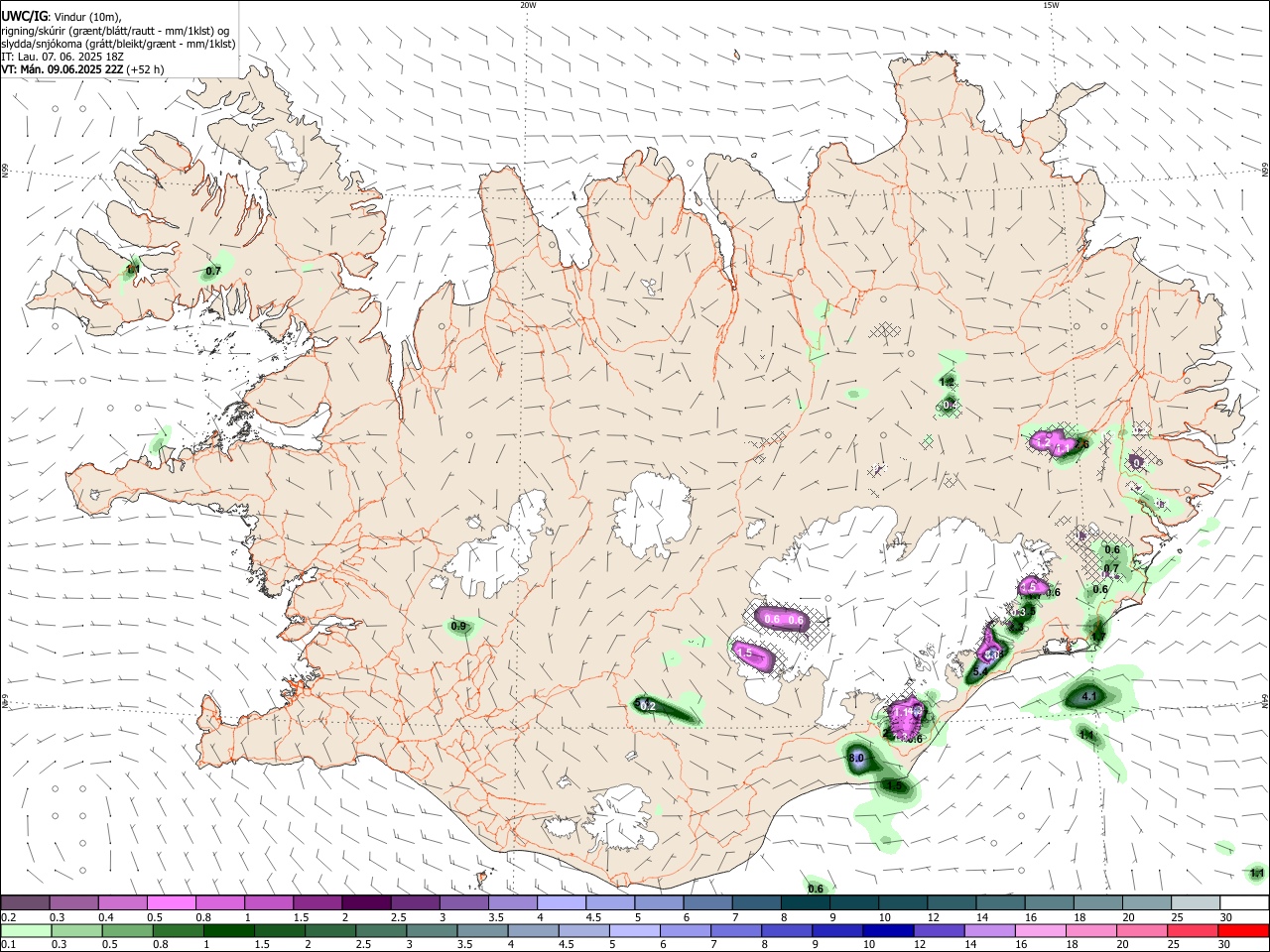Click the '0.9' precipitation value in western Iceland

click(458, 626)
